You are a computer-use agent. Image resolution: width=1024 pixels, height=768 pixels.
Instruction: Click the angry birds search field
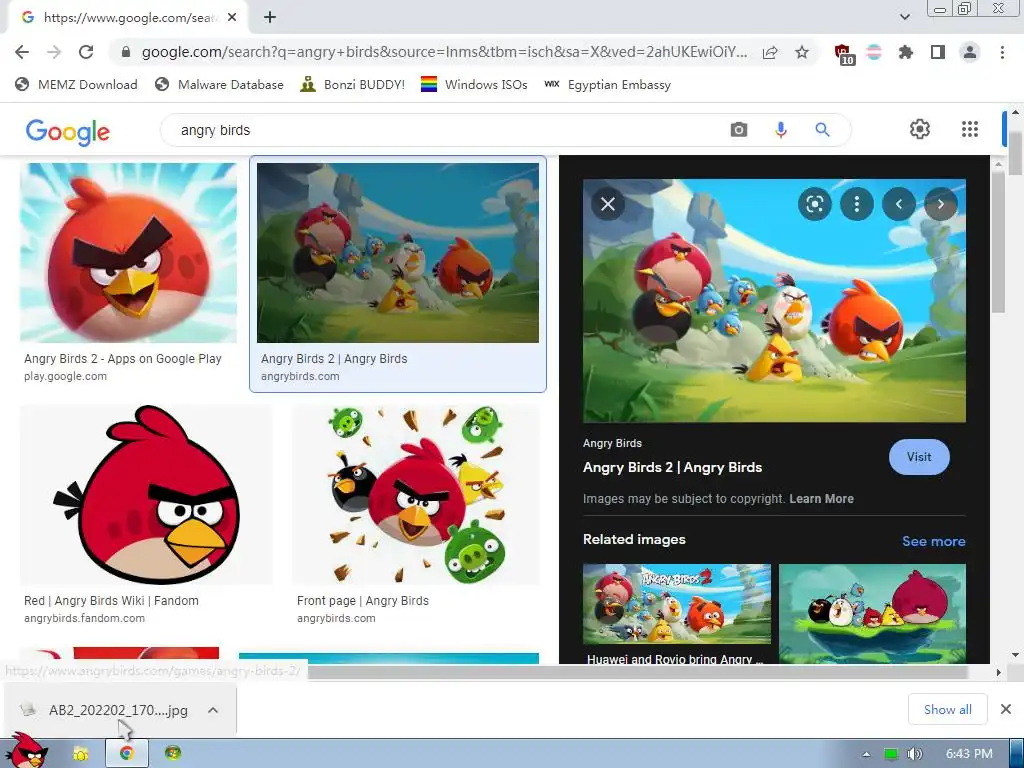pos(444,130)
